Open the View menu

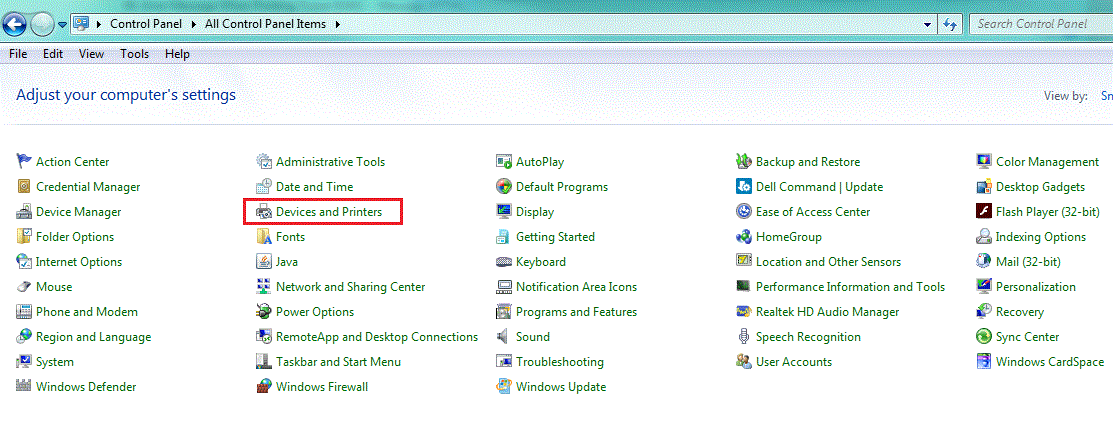pos(92,54)
